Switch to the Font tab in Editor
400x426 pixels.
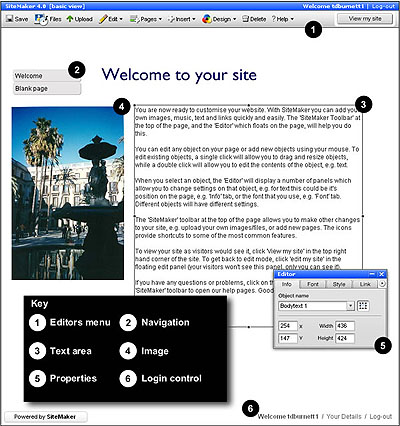(x=313, y=284)
